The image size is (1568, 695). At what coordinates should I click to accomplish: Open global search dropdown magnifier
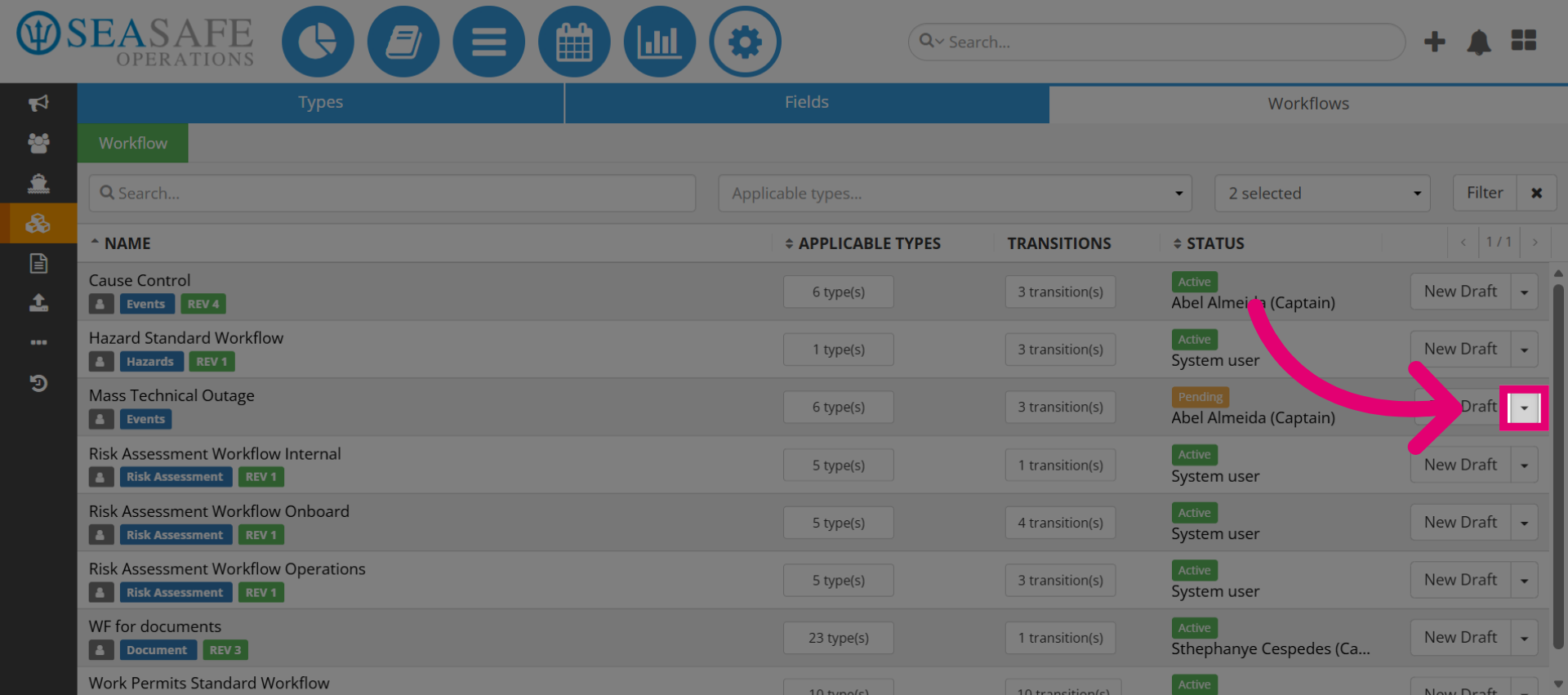931,41
